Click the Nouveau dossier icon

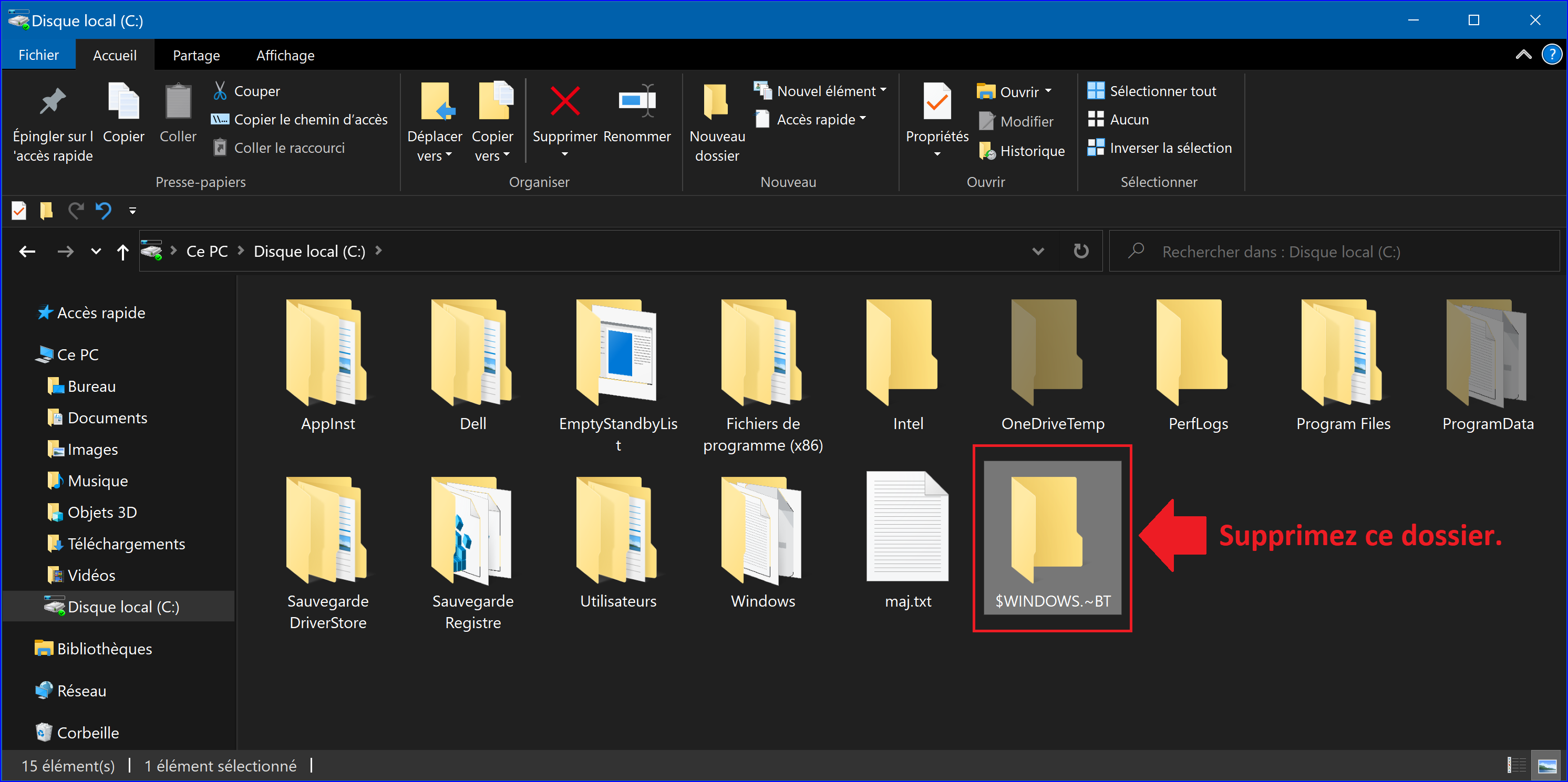click(x=716, y=101)
